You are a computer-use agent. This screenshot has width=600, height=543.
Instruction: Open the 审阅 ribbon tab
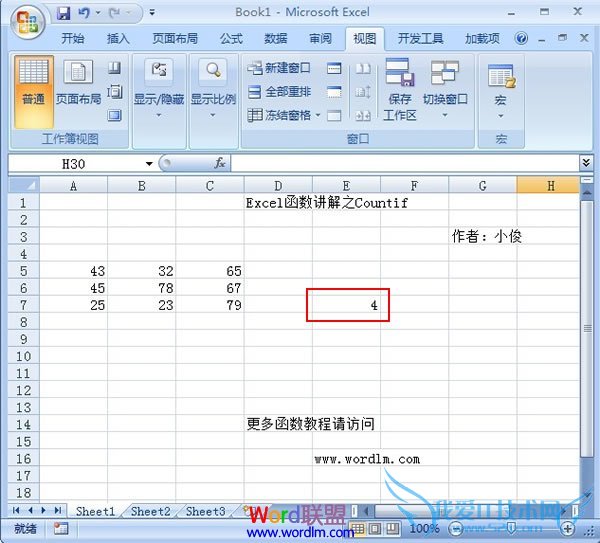click(x=320, y=39)
